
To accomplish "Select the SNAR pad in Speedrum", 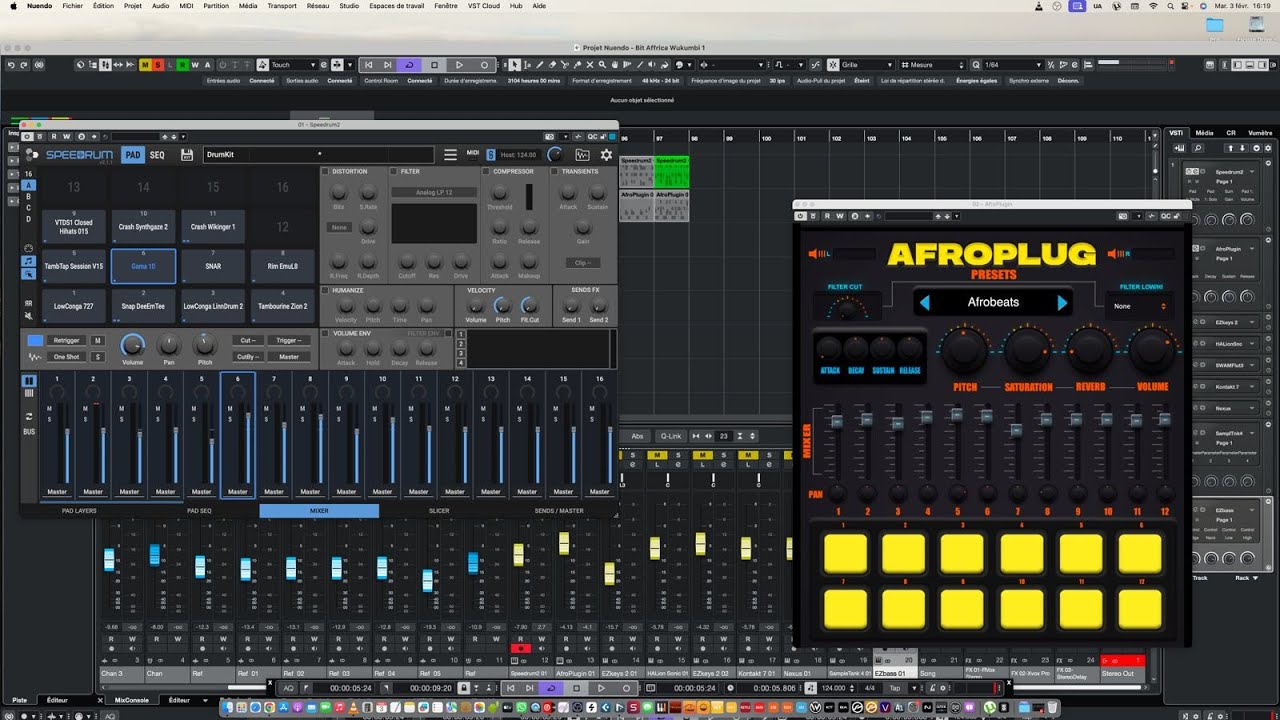I will [x=213, y=266].
